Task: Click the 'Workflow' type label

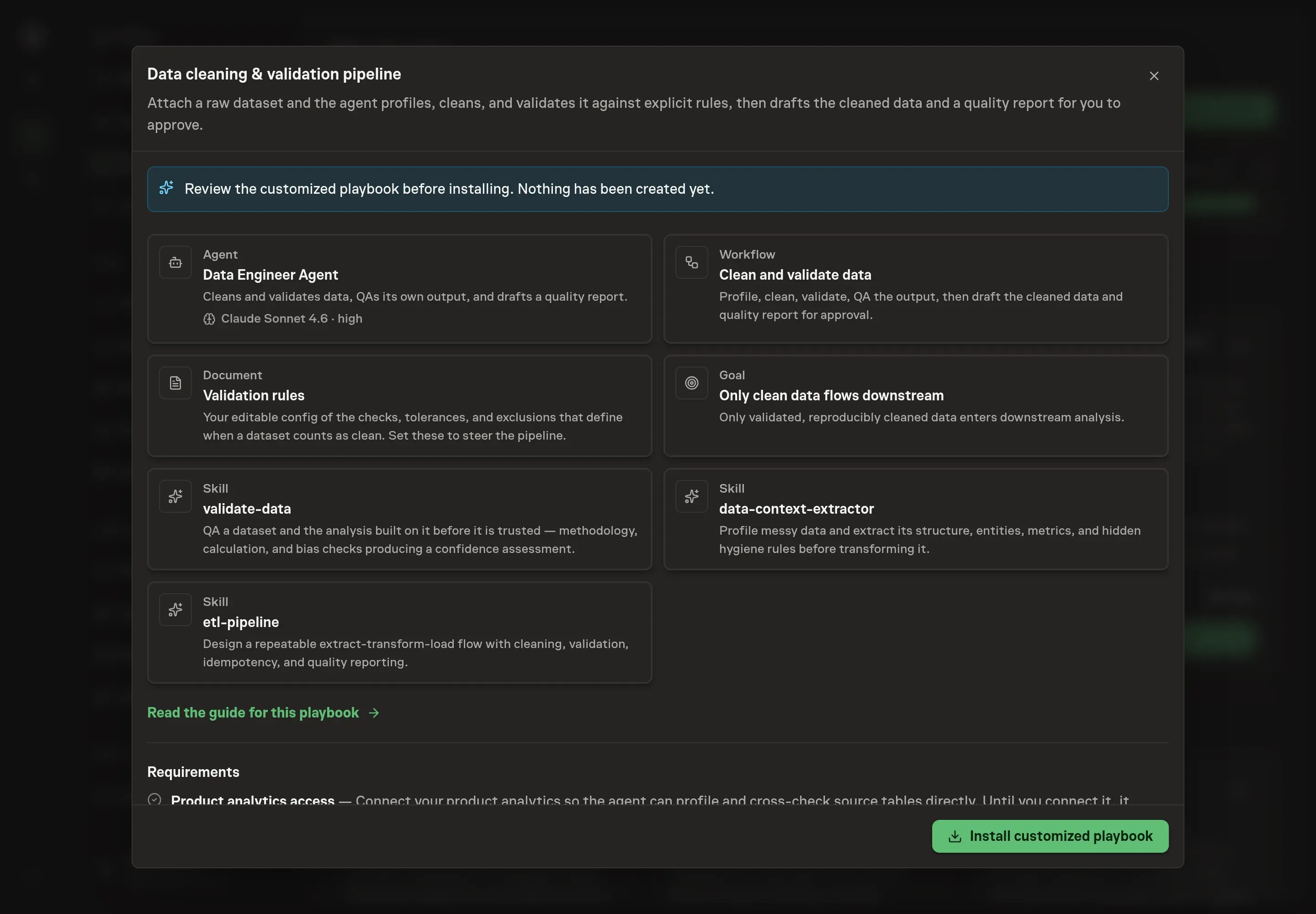Action: (x=747, y=254)
